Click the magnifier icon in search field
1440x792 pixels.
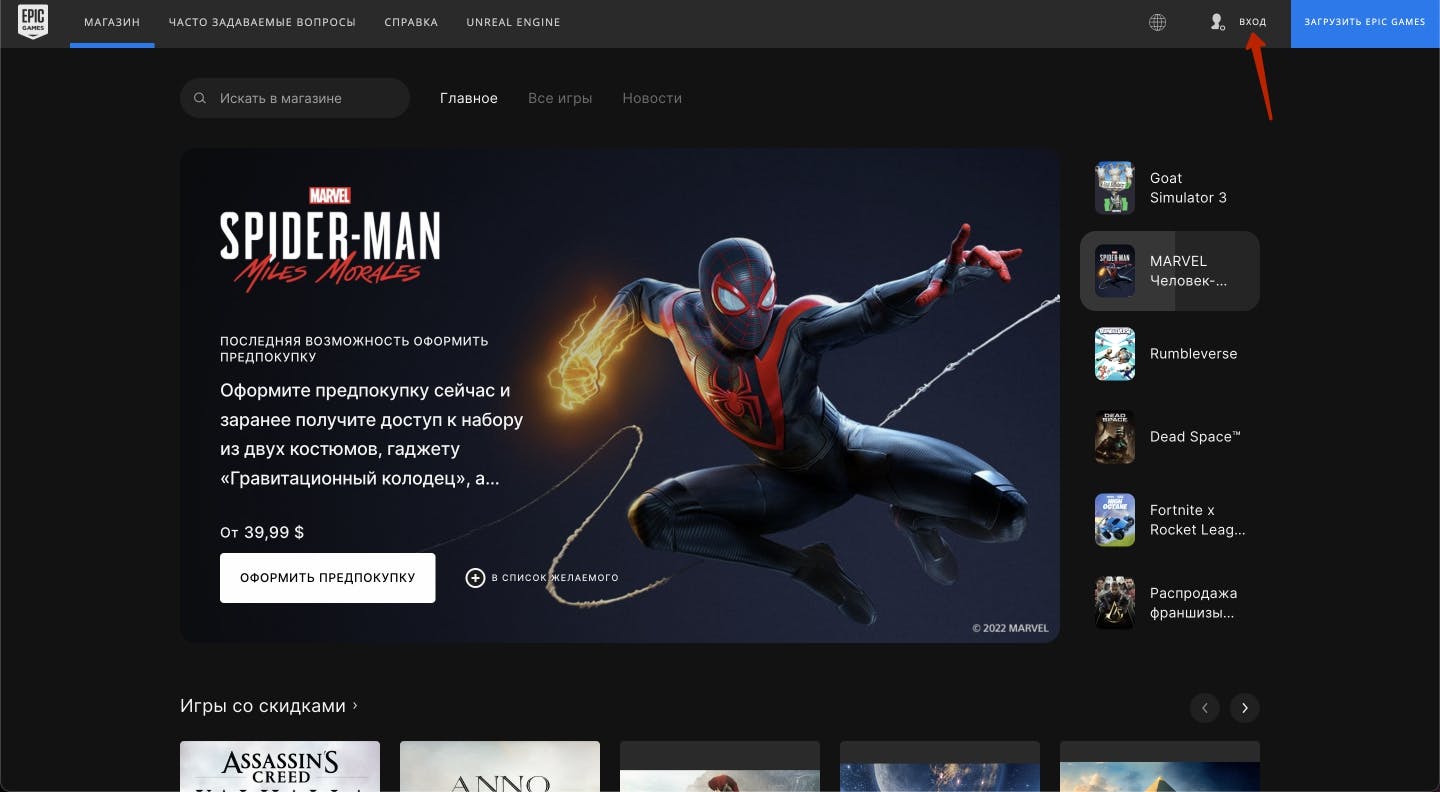(x=200, y=98)
